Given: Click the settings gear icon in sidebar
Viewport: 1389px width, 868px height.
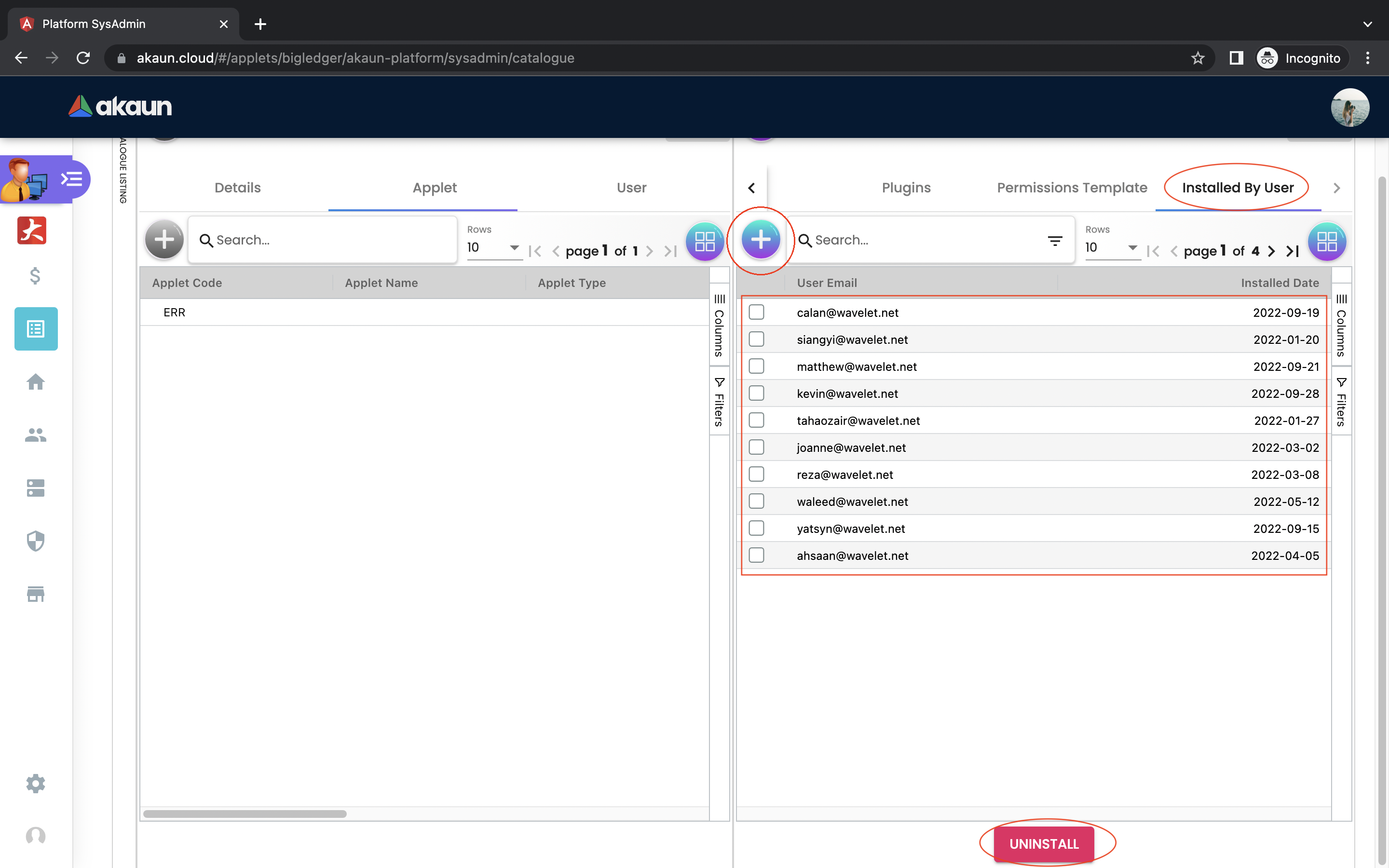Looking at the screenshot, I should coord(36,784).
